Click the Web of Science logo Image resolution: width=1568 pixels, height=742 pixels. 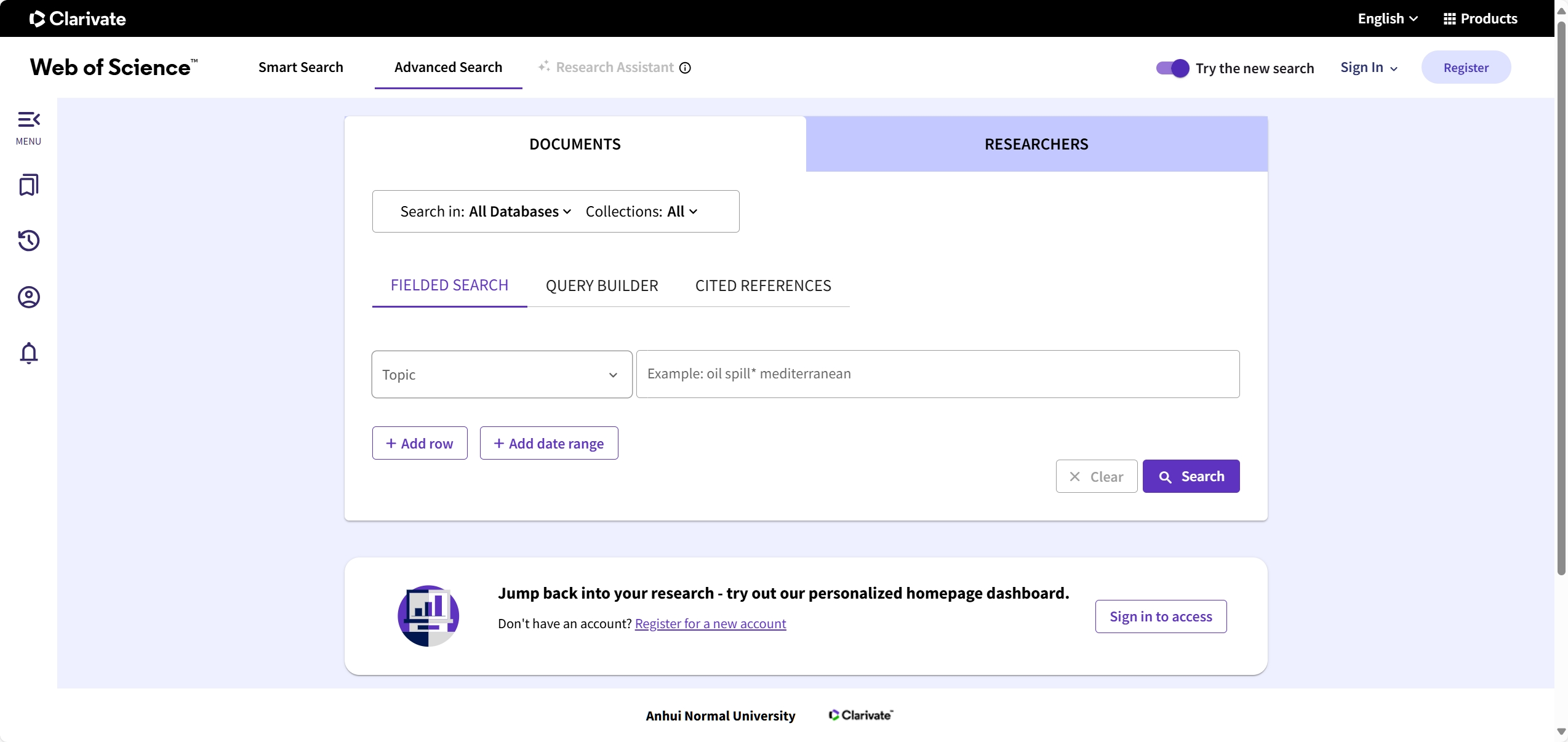pyautogui.click(x=114, y=67)
